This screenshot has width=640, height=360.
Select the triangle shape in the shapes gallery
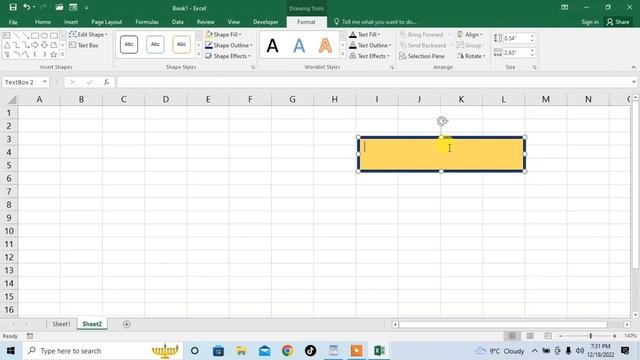[x=7, y=45]
